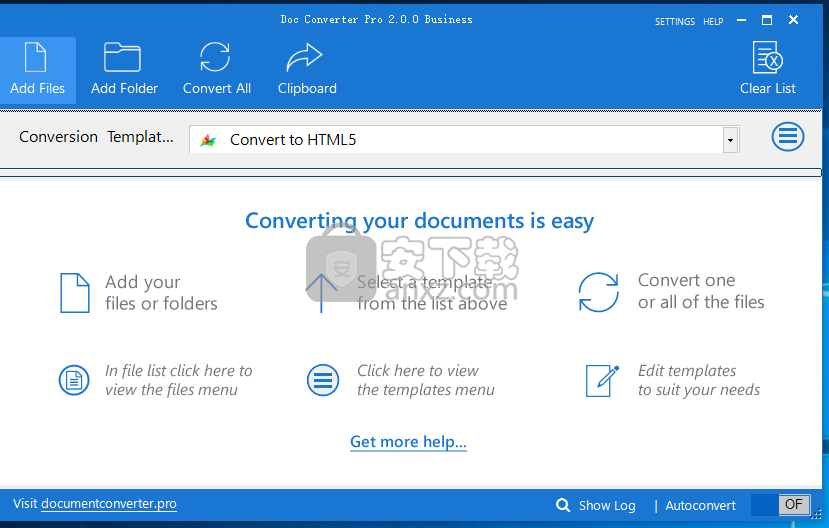Screen dimensions: 829x528
Task: Open the Add Folder toolbar button
Action: point(124,70)
